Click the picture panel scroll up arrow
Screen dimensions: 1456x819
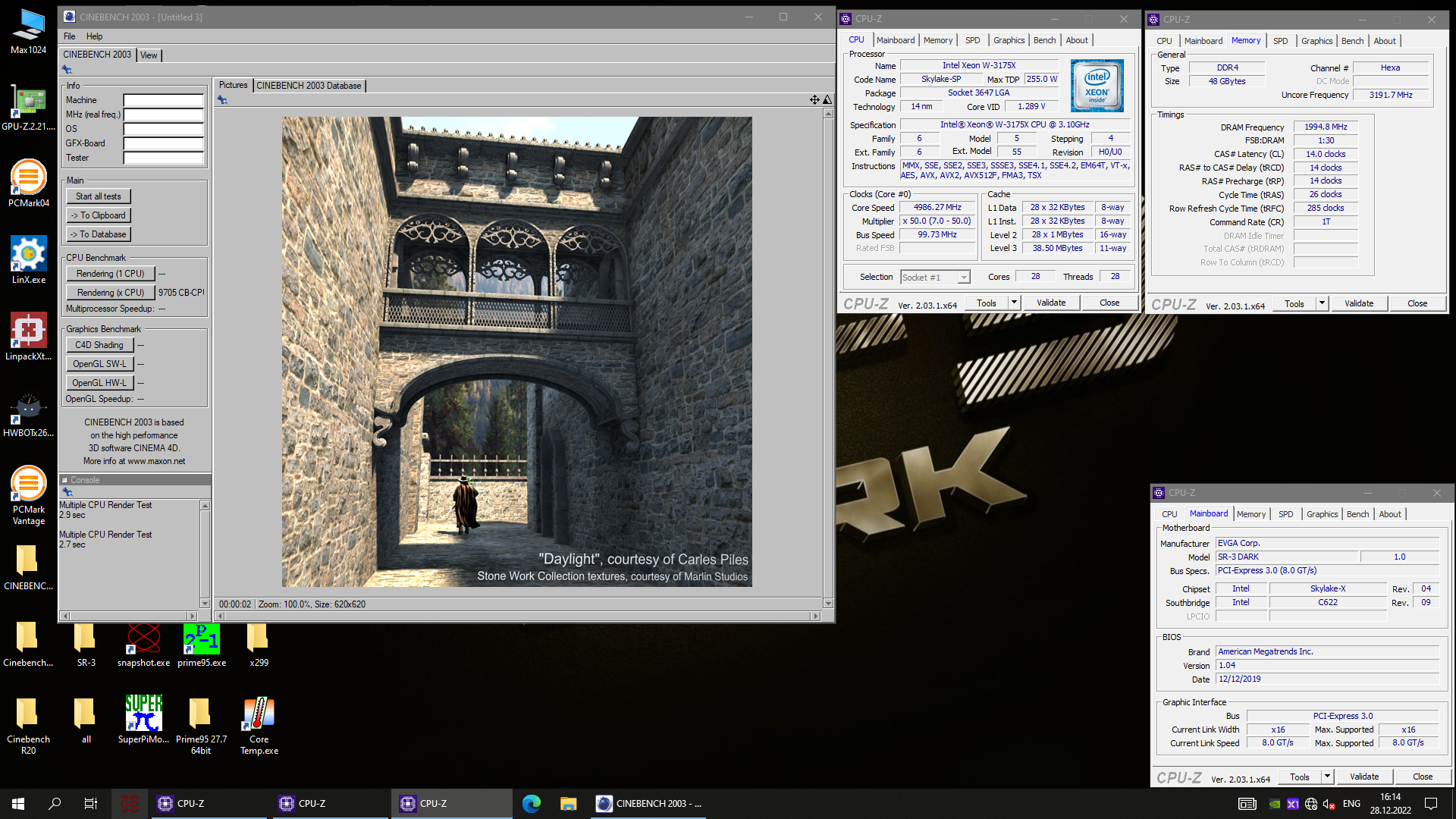click(x=828, y=114)
